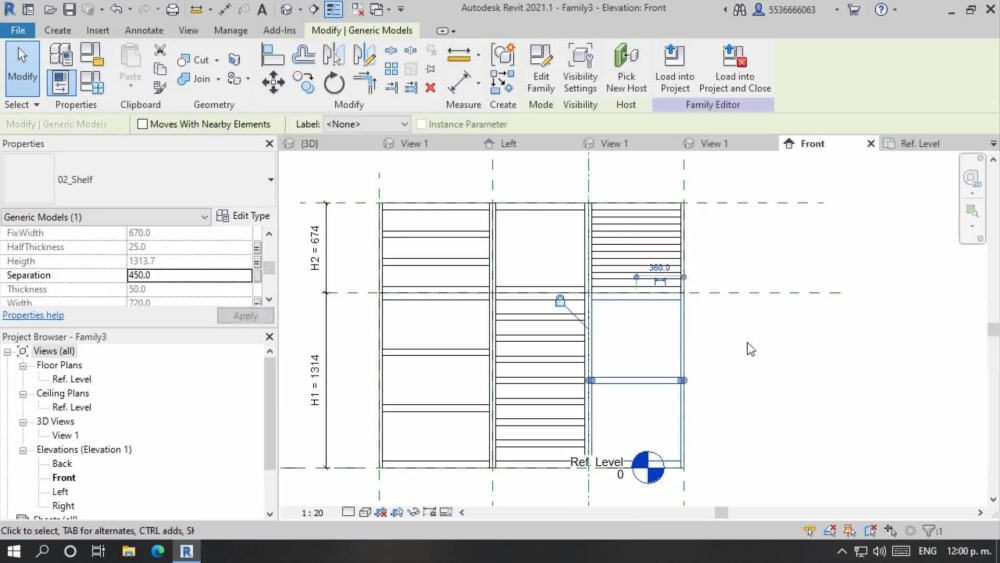The image size is (1000, 563).
Task: Open the Generic Models (1) filter dropdown
Action: pos(105,217)
